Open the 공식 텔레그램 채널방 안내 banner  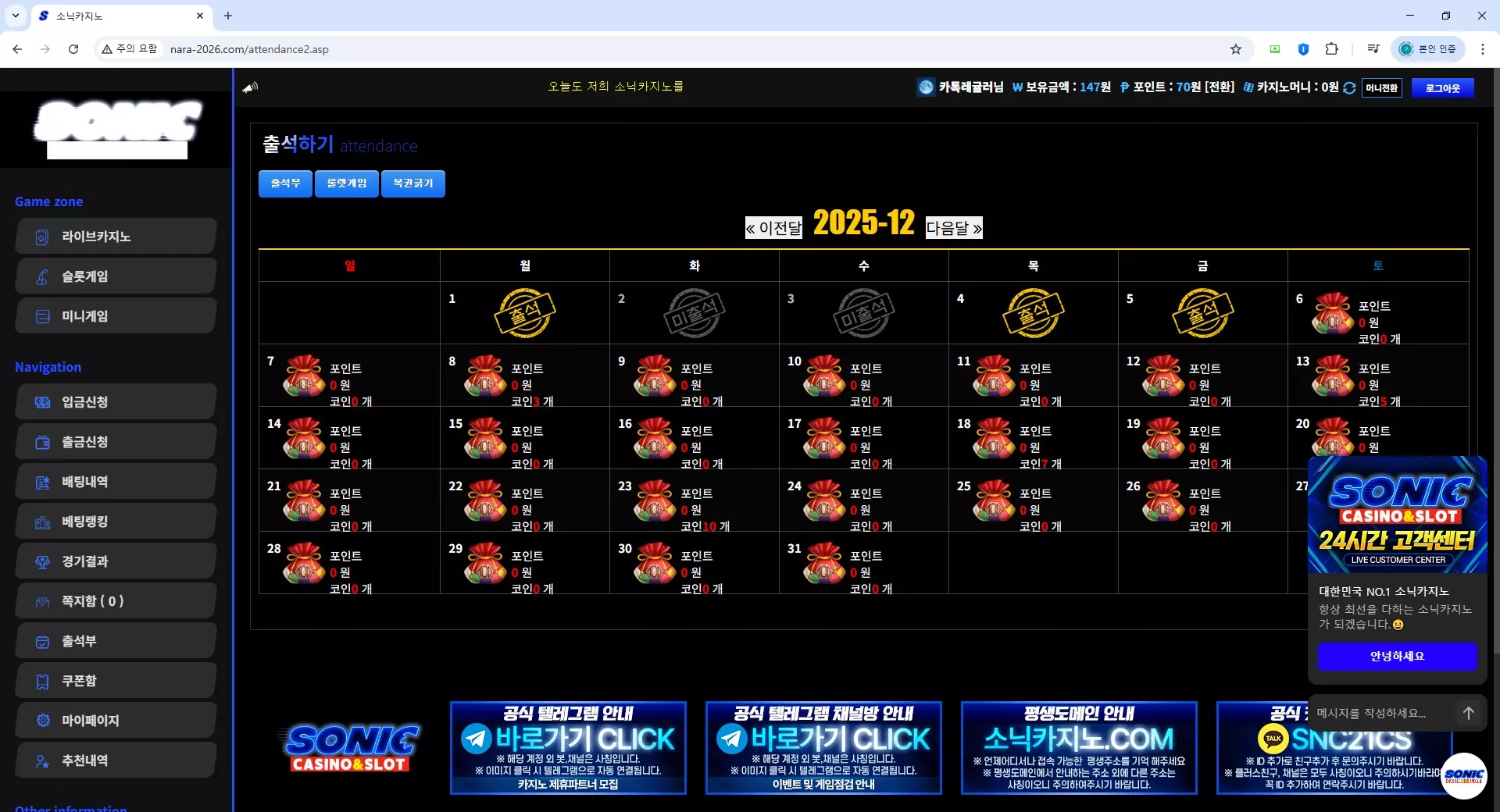(x=823, y=748)
